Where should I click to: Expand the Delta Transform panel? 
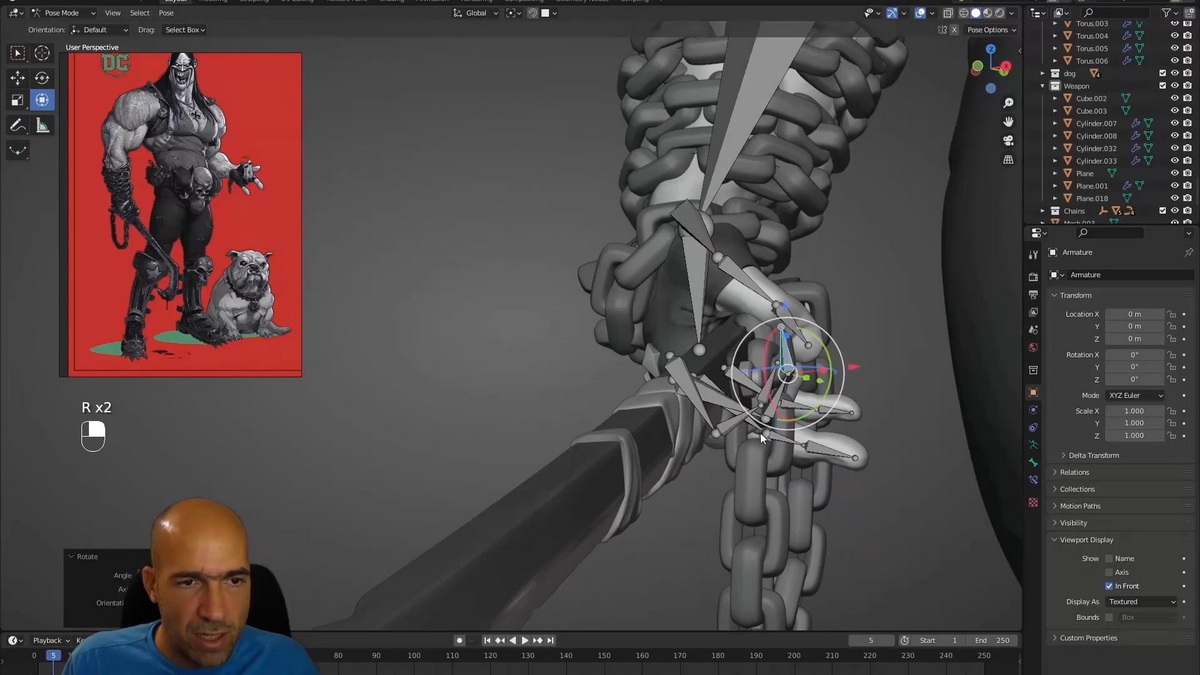(1093, 455)
